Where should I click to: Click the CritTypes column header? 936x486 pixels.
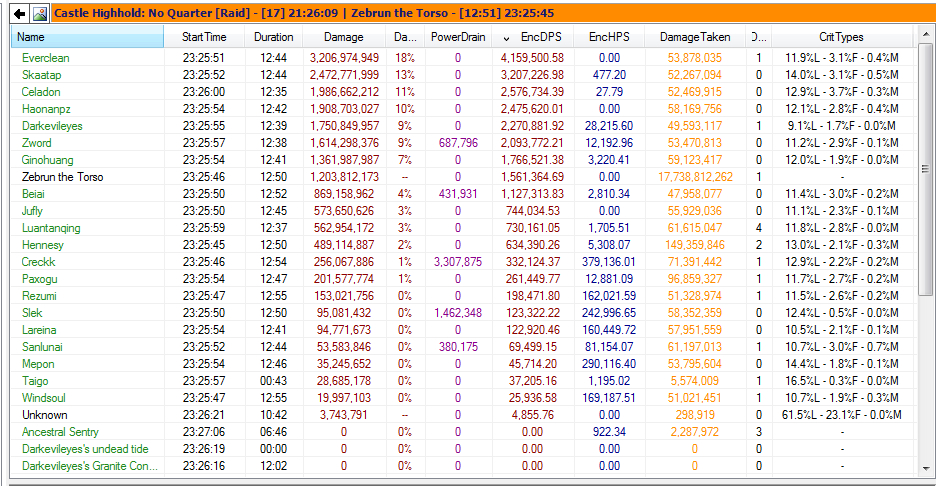(x=841, y=37)
